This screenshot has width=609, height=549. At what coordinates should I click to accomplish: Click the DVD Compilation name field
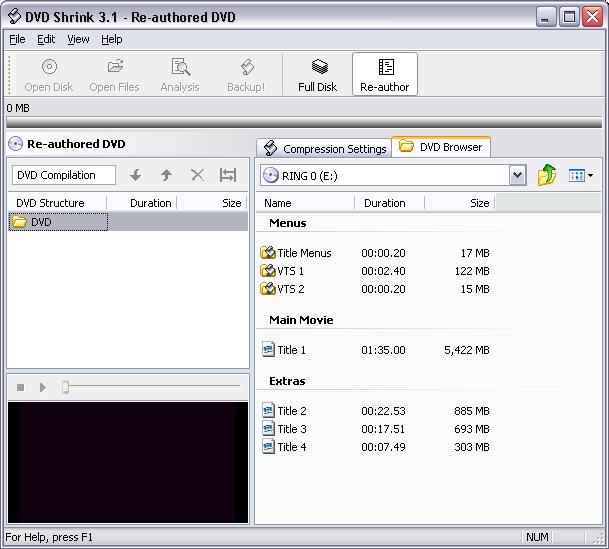point(64,175)
